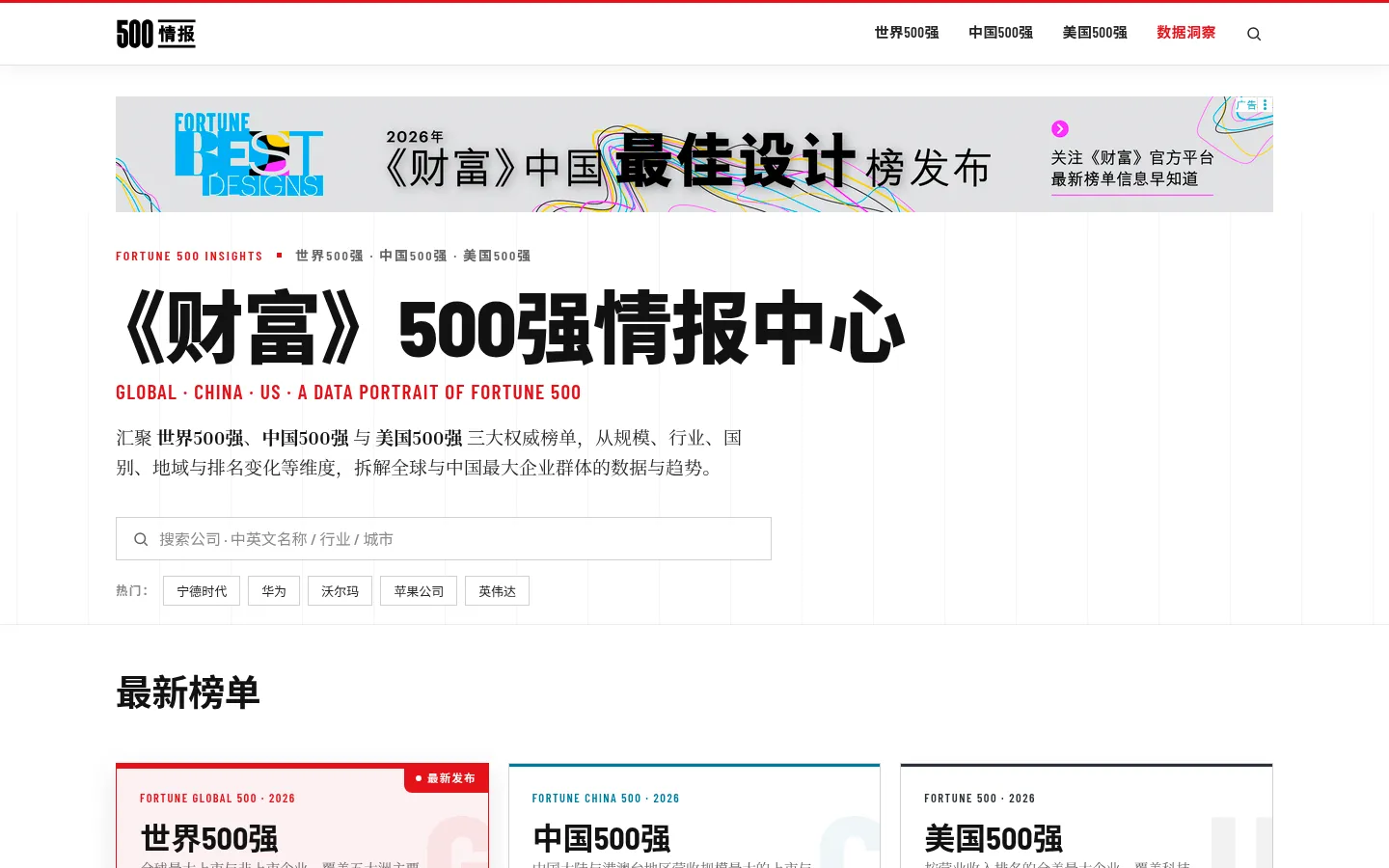
Task: Open the search magnifier icon in header
Action: pyautogui.click(x=1254, y=34)
